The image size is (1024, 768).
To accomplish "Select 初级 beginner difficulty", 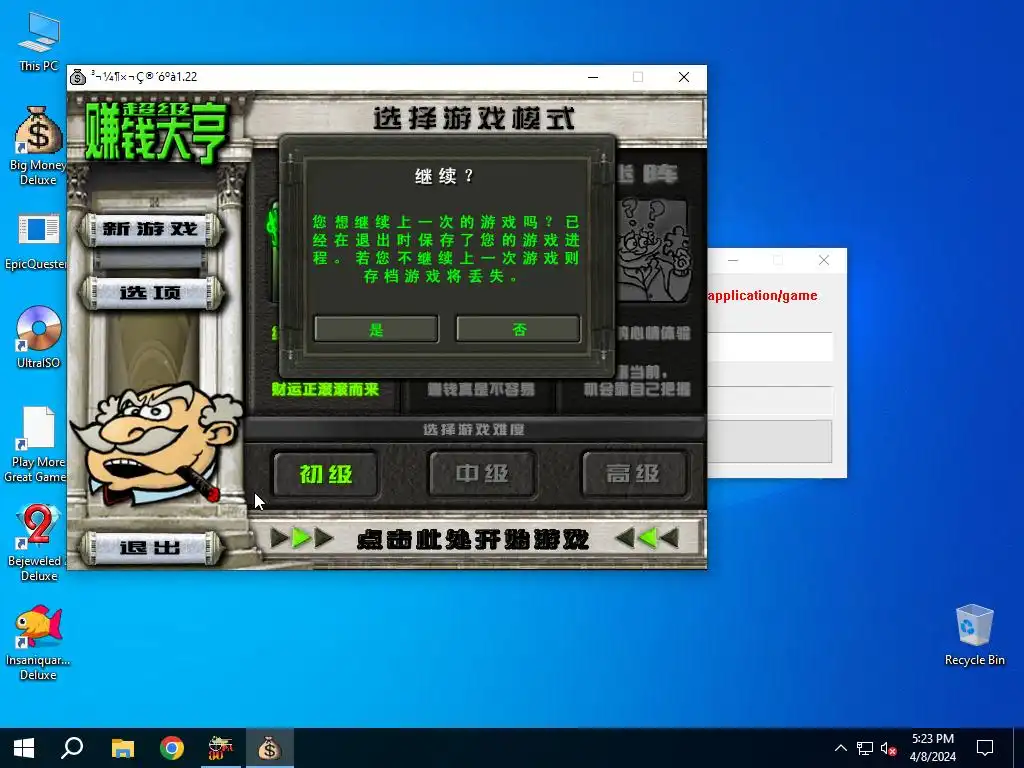I will tap(326, 474).
